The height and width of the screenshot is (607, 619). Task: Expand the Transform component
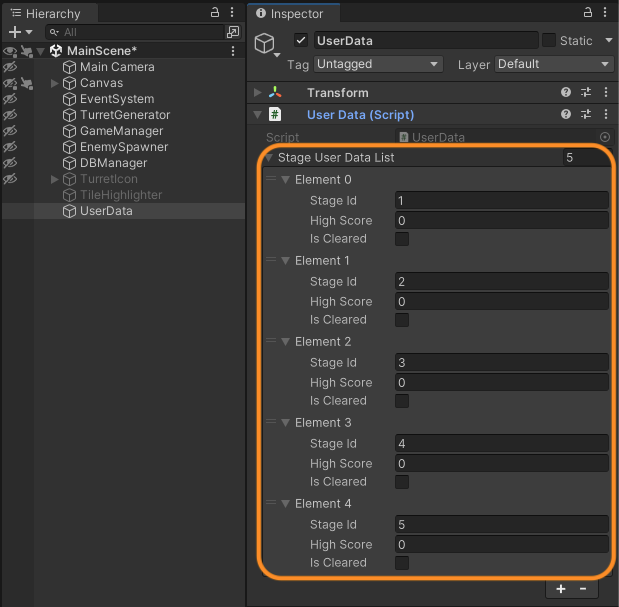pos(258,93)
